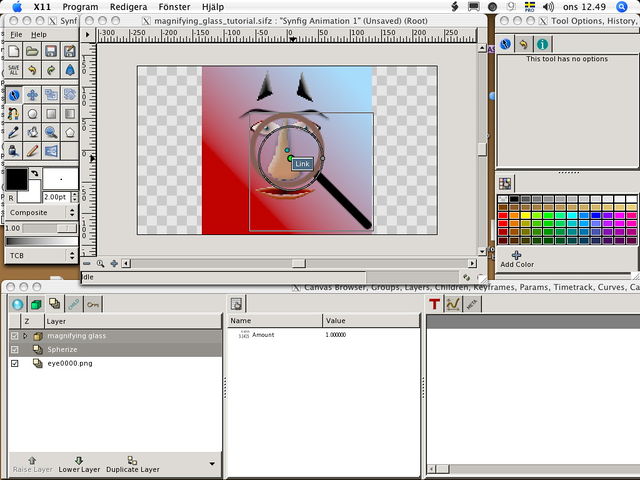This screenshot has height=480, width=640.
Task: Select the Eyedropper tool
Action: point(13,132)
